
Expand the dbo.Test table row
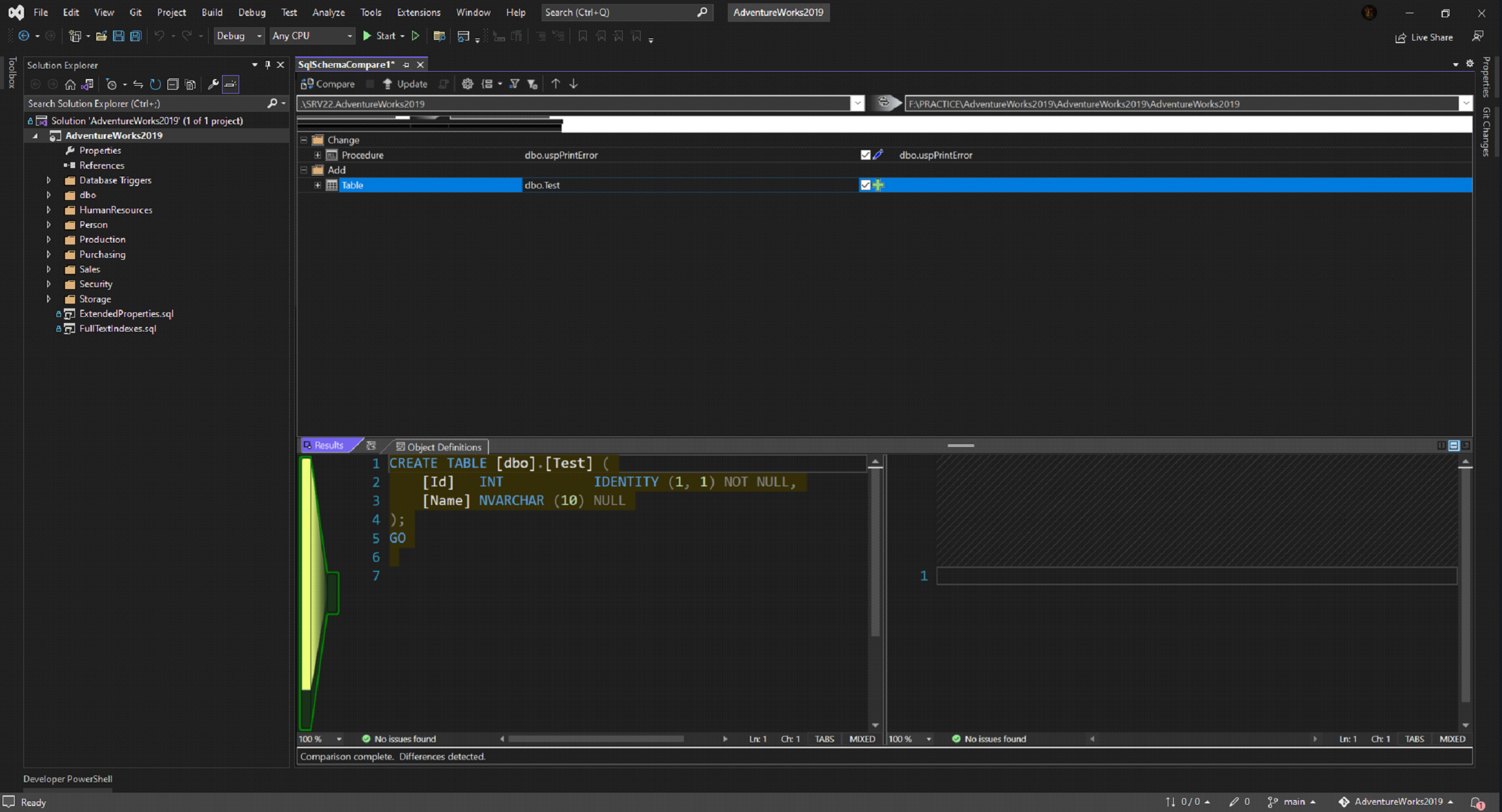(x=317, y=185)
